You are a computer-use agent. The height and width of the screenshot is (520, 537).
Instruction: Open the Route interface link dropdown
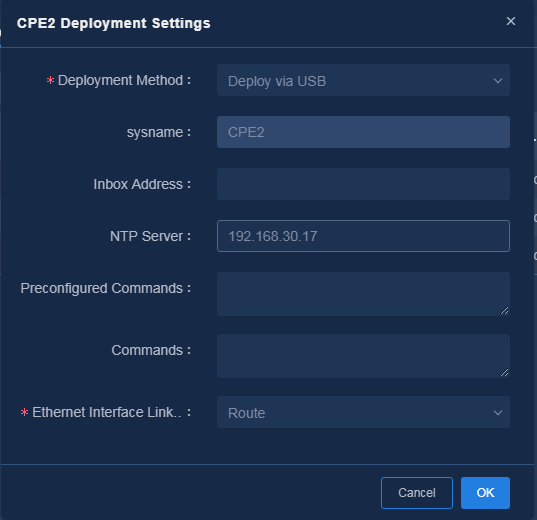[363, 412]
